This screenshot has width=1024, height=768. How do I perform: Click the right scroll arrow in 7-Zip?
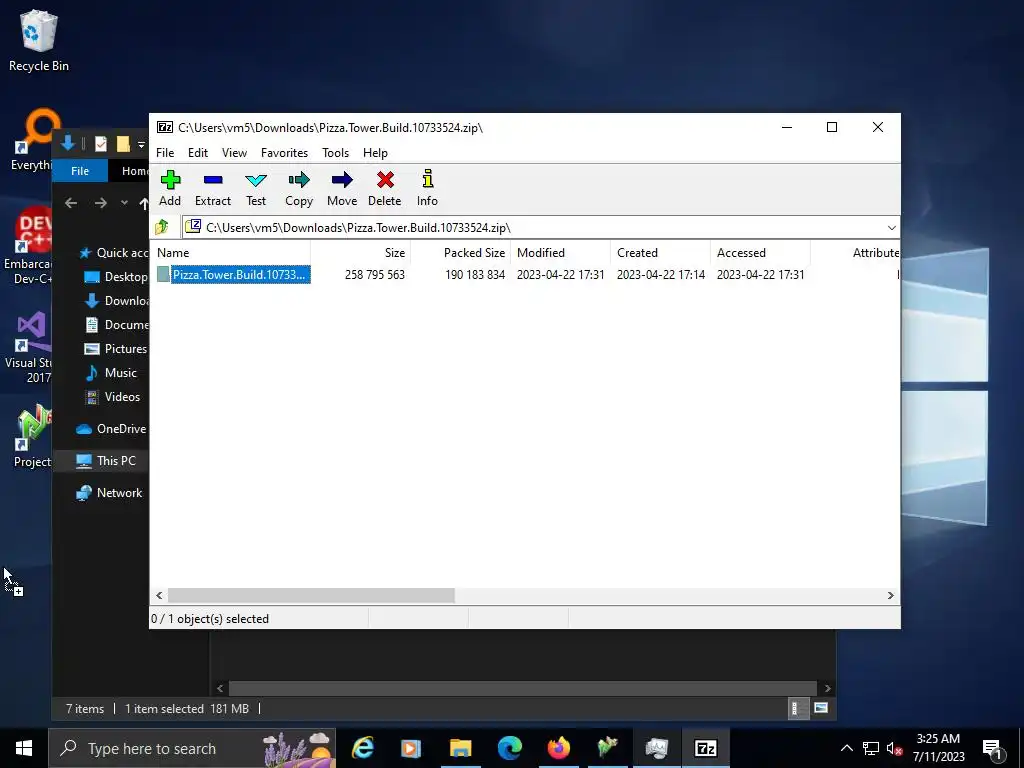tap(890, 596)
